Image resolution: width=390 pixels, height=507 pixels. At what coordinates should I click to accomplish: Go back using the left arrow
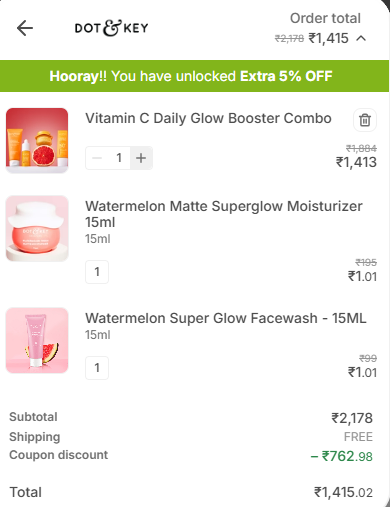tap(25, 28)
